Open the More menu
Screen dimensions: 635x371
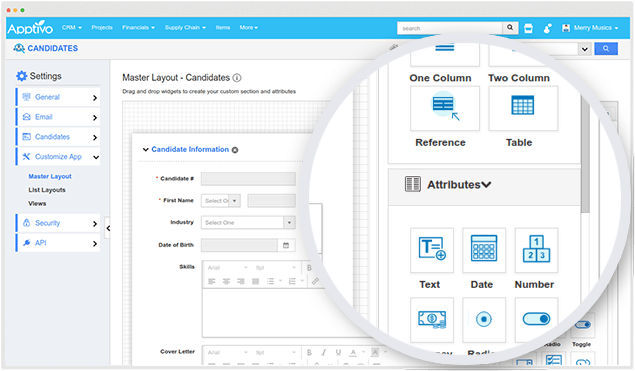249,28
